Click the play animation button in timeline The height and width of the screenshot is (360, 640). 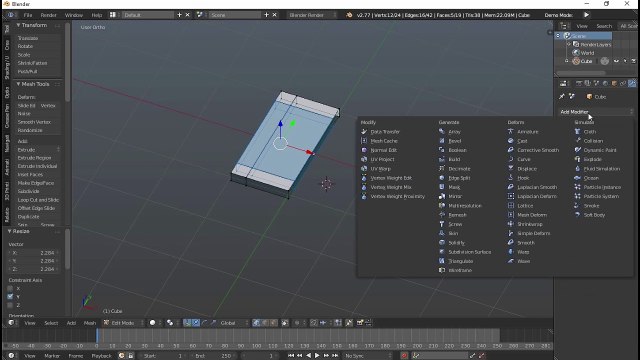pos(317,356)
